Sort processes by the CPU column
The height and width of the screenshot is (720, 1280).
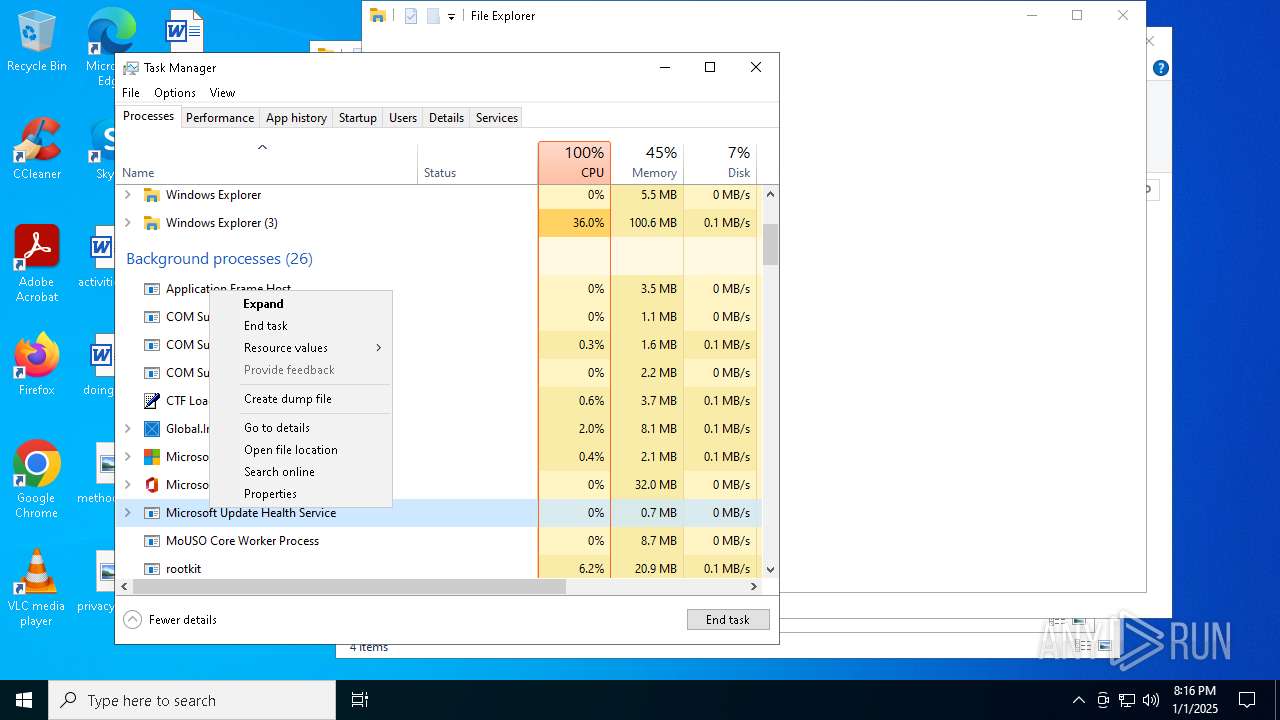[574, 162]
